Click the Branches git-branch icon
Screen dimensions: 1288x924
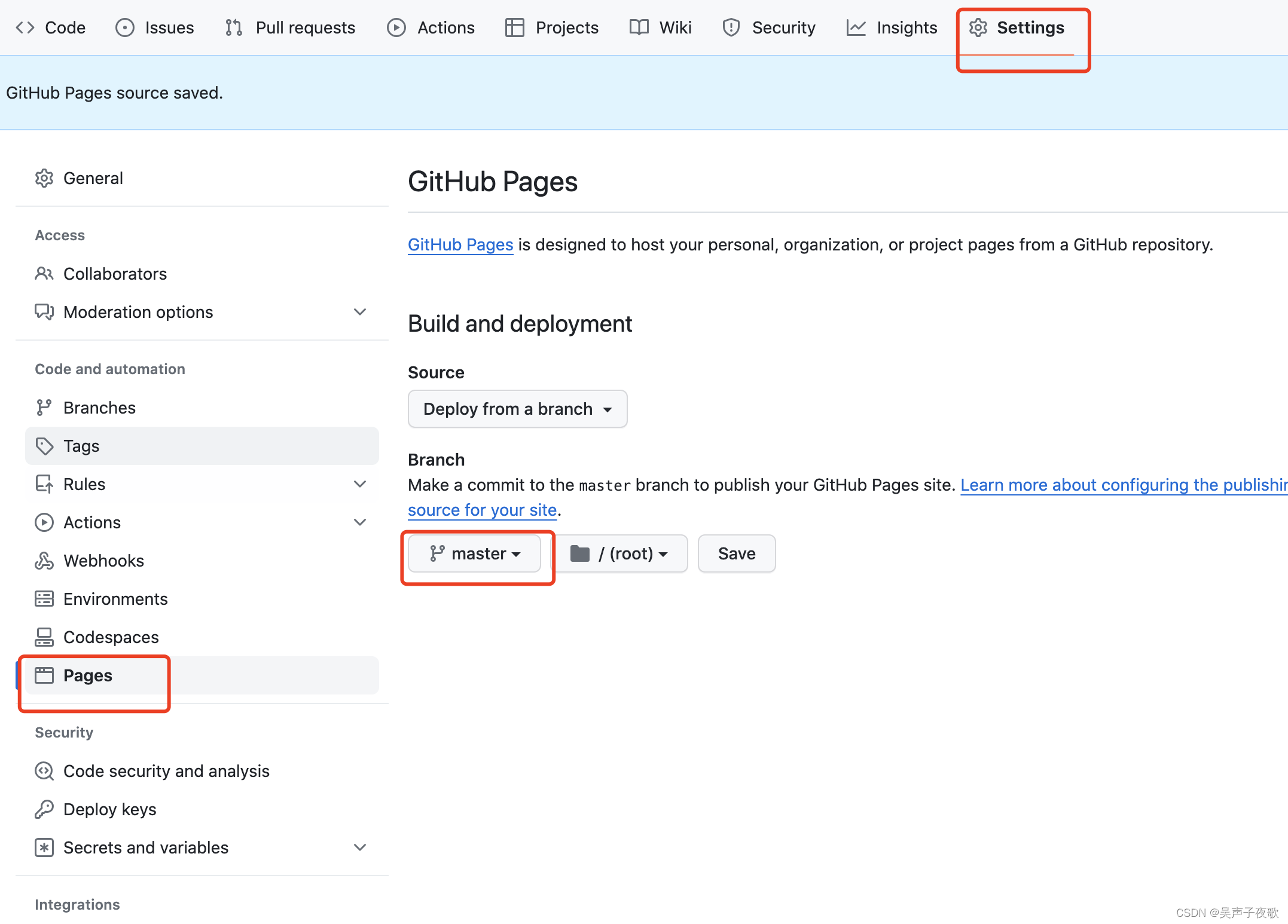[44, 408]
